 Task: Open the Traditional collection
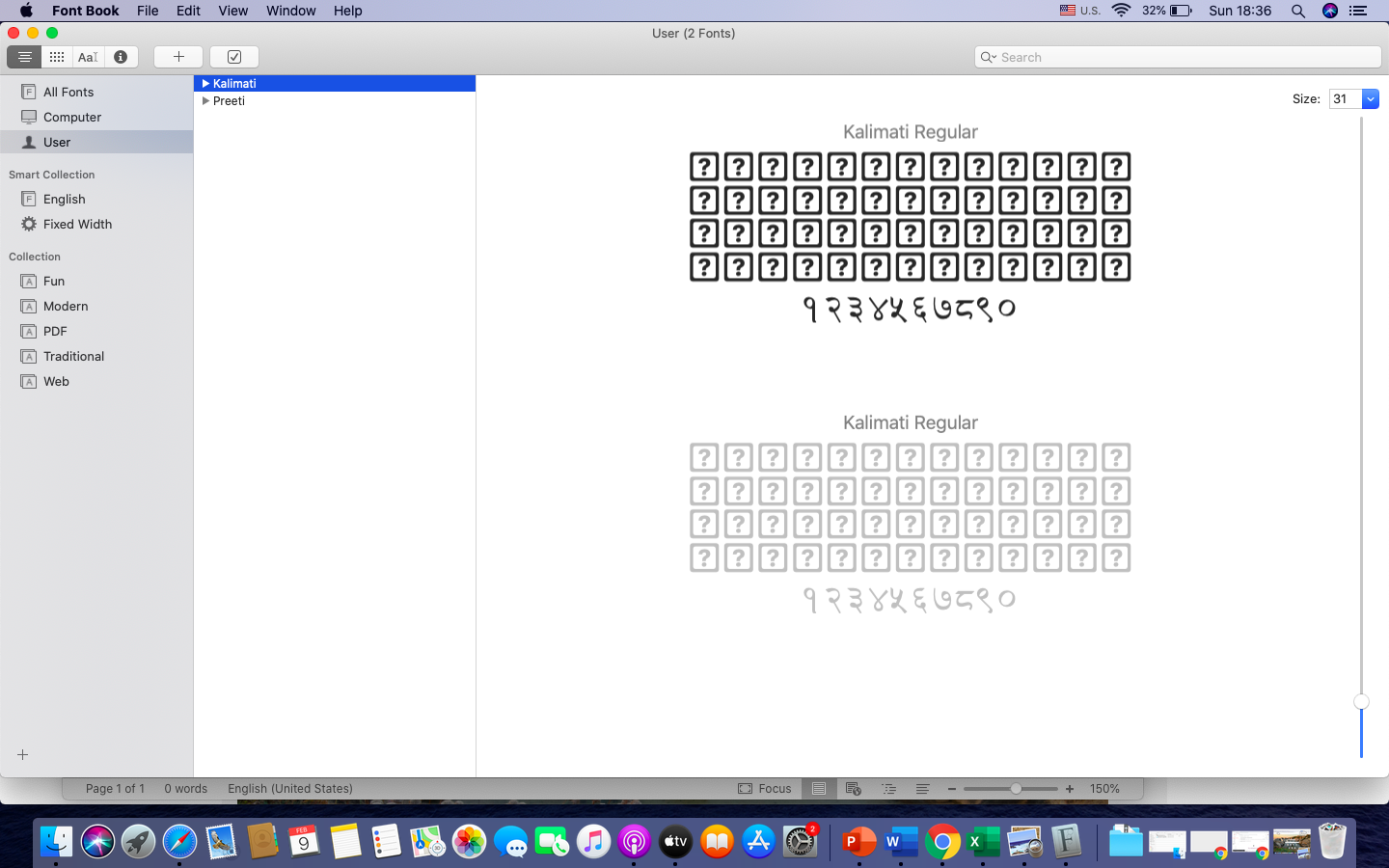tap(96, 356)
